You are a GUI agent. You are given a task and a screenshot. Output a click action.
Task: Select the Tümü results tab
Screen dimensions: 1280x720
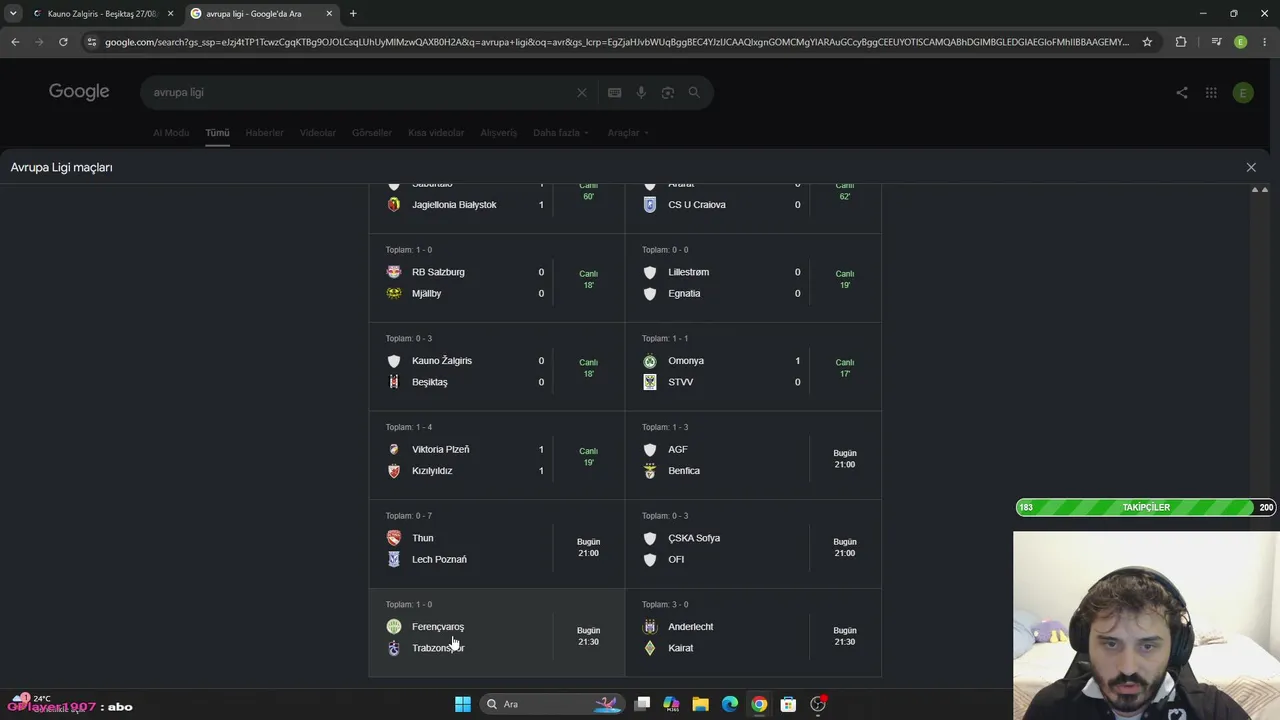pos(217,133)
